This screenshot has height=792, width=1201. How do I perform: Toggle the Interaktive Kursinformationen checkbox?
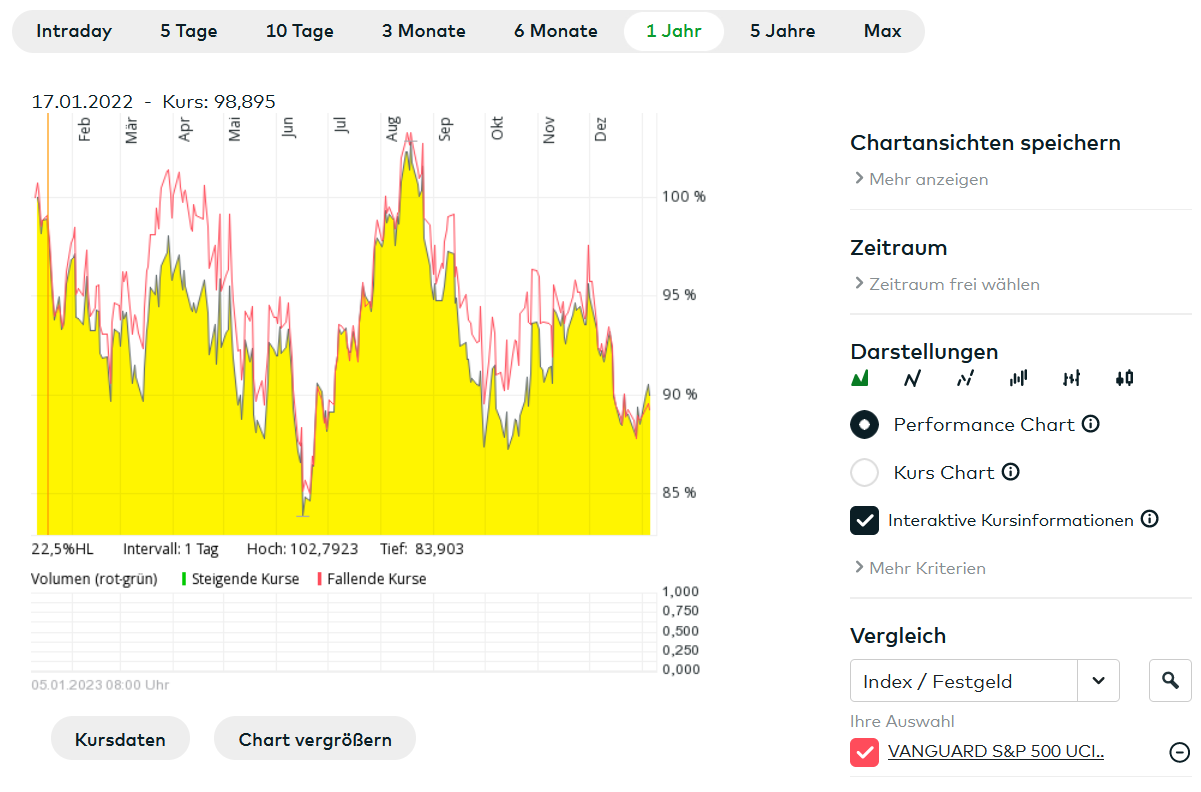pos(864,520)
